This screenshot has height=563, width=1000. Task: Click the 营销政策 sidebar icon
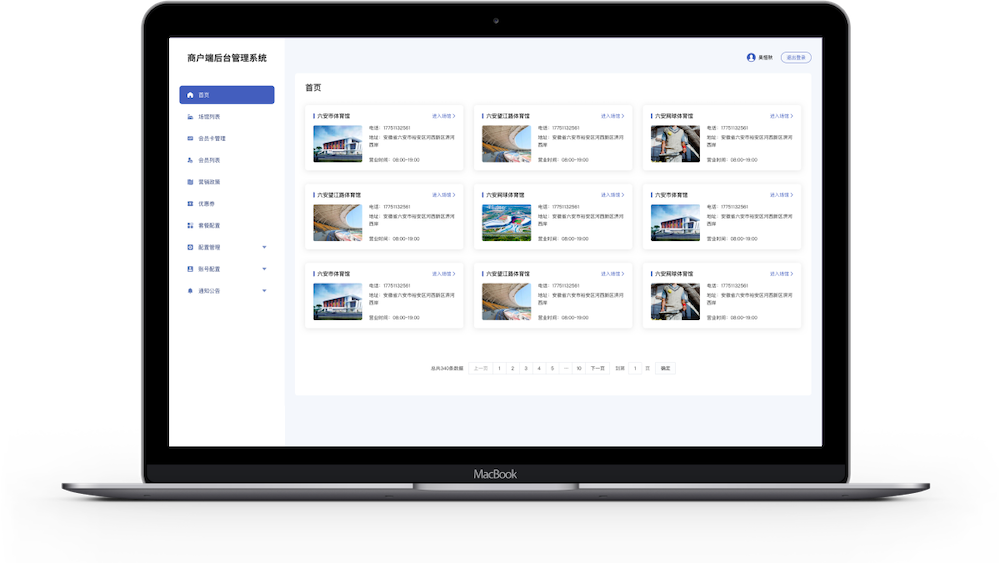[x=189, y=182]
